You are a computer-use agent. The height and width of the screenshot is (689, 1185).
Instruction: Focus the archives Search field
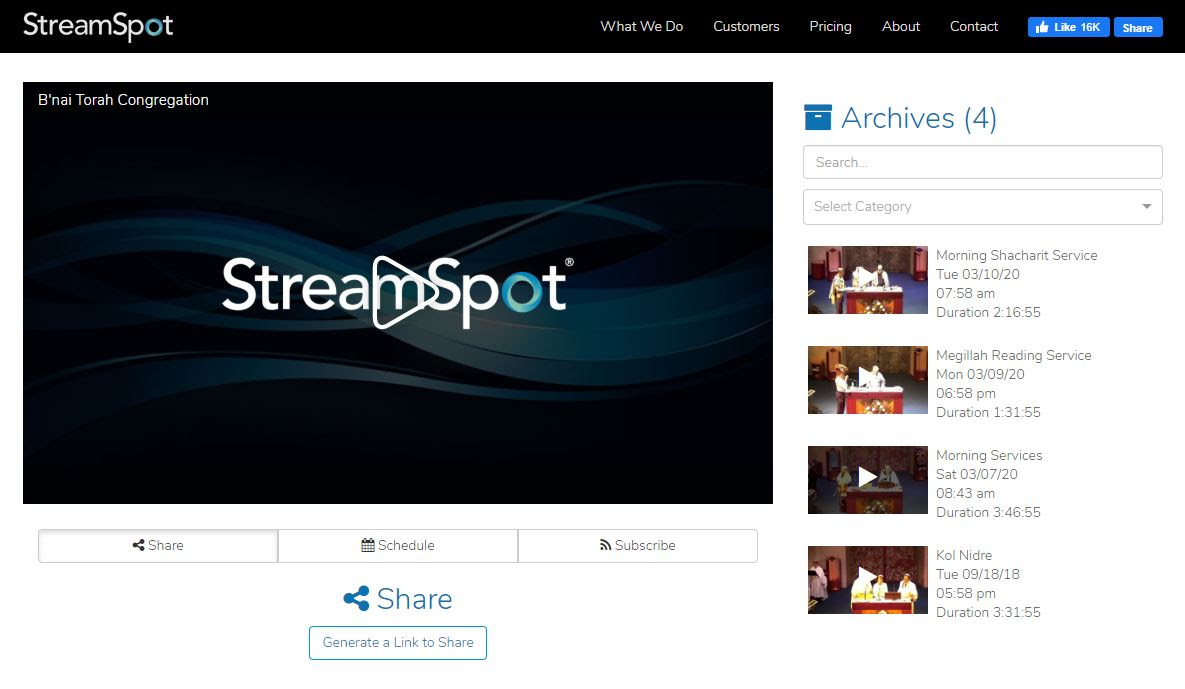pos(982,162)
